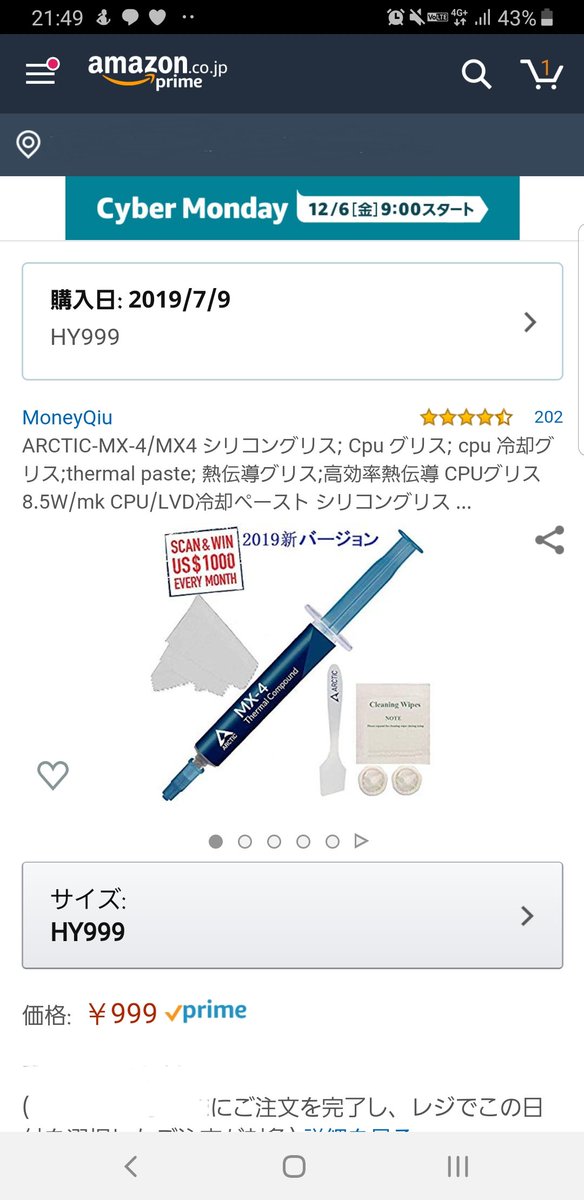Viewport: 584px width, 1200px height.
Task: Open the Cyber Monday banner
Action: coord(292,208)
